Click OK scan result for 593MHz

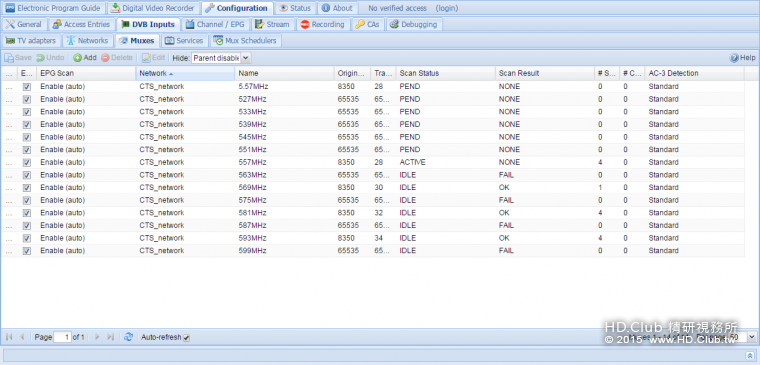tap(504, 238)
